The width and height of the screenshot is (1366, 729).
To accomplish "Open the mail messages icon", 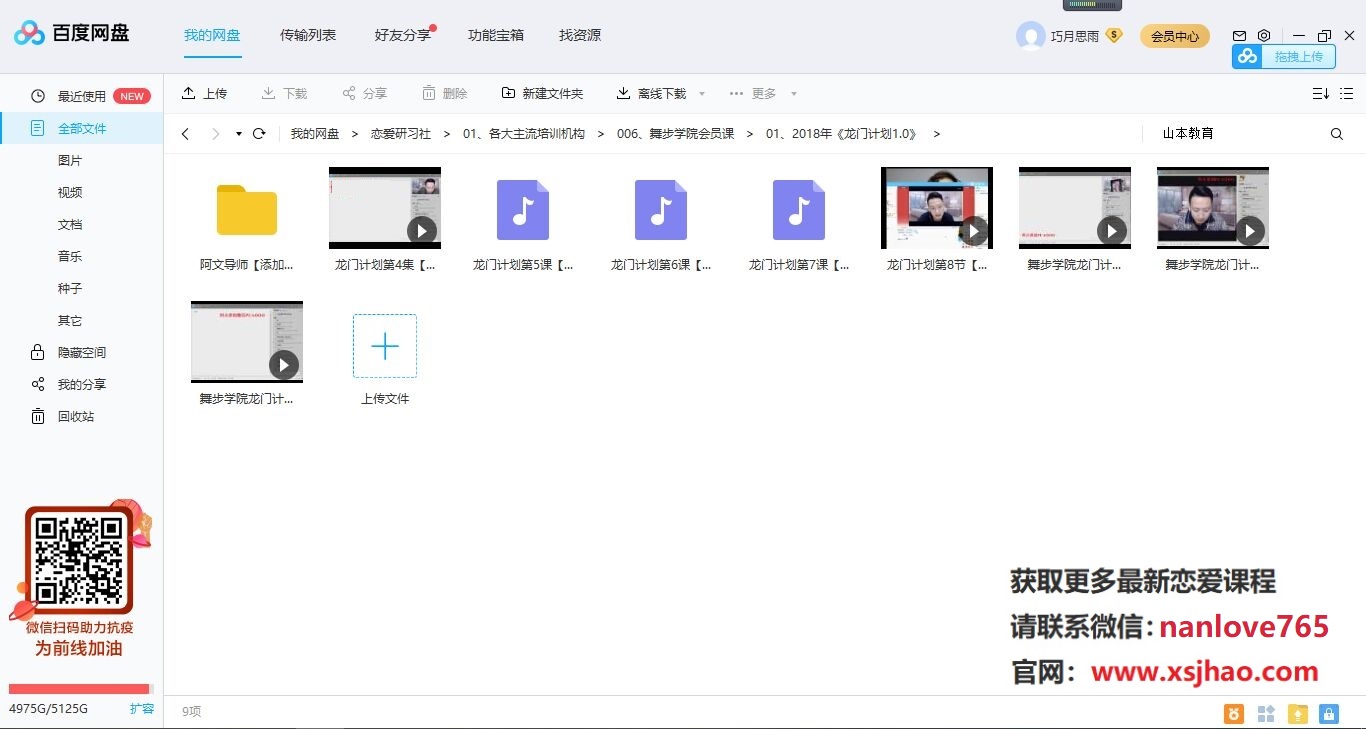I will pos(1240,35).
